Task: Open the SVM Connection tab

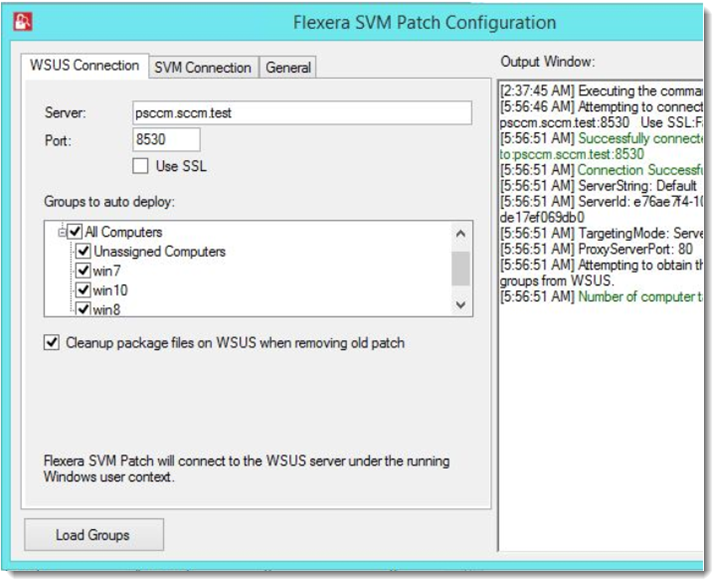Action: 203,68
